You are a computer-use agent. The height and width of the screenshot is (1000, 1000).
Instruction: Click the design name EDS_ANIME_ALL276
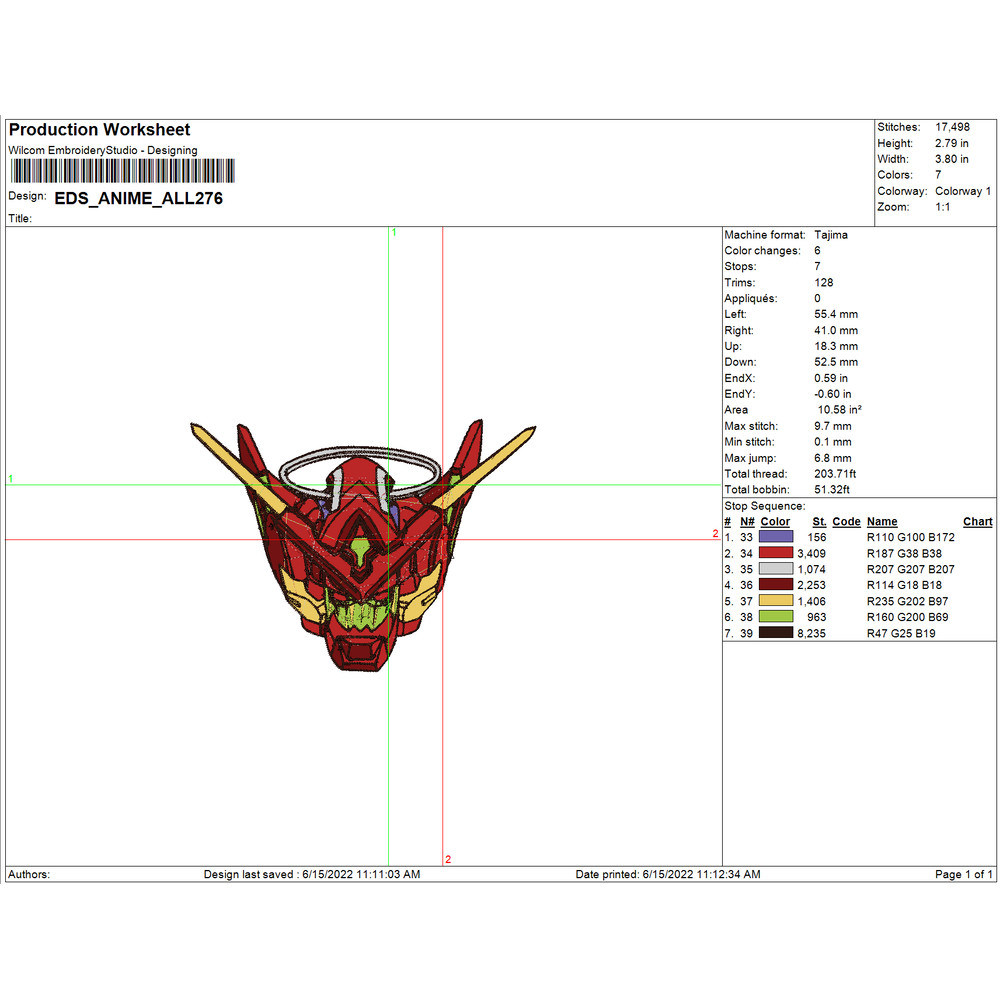point(138,198)
